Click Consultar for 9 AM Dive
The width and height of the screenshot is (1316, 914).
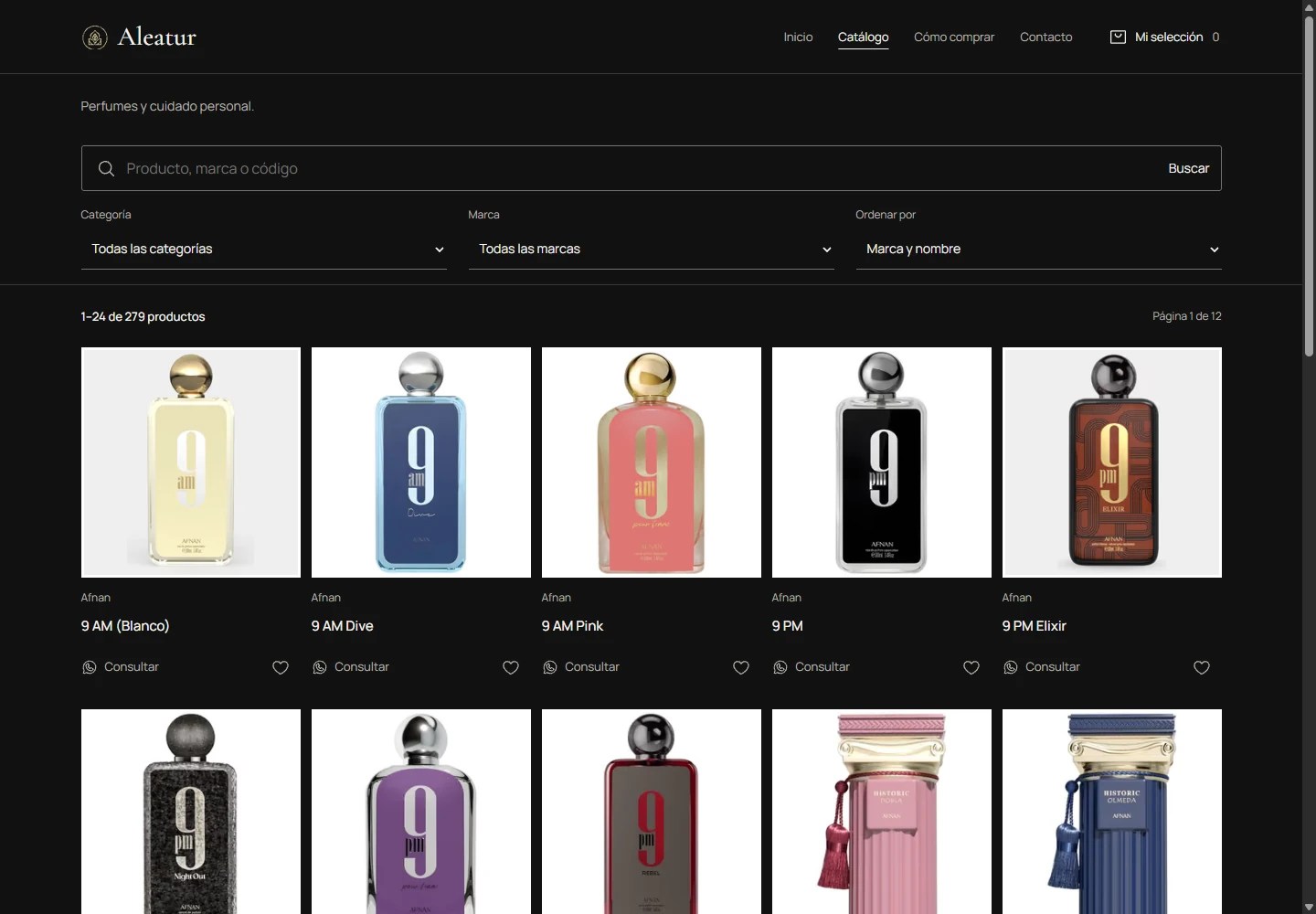(x=351, y=667)
